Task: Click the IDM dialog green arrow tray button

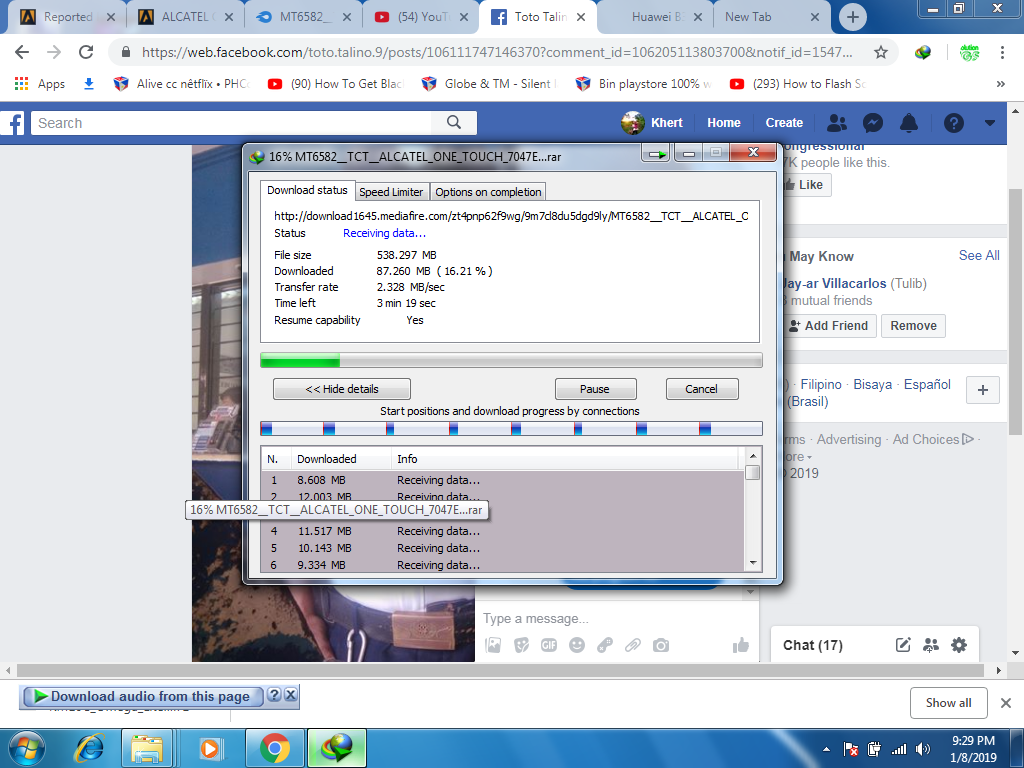Action: tap(656, 154)
